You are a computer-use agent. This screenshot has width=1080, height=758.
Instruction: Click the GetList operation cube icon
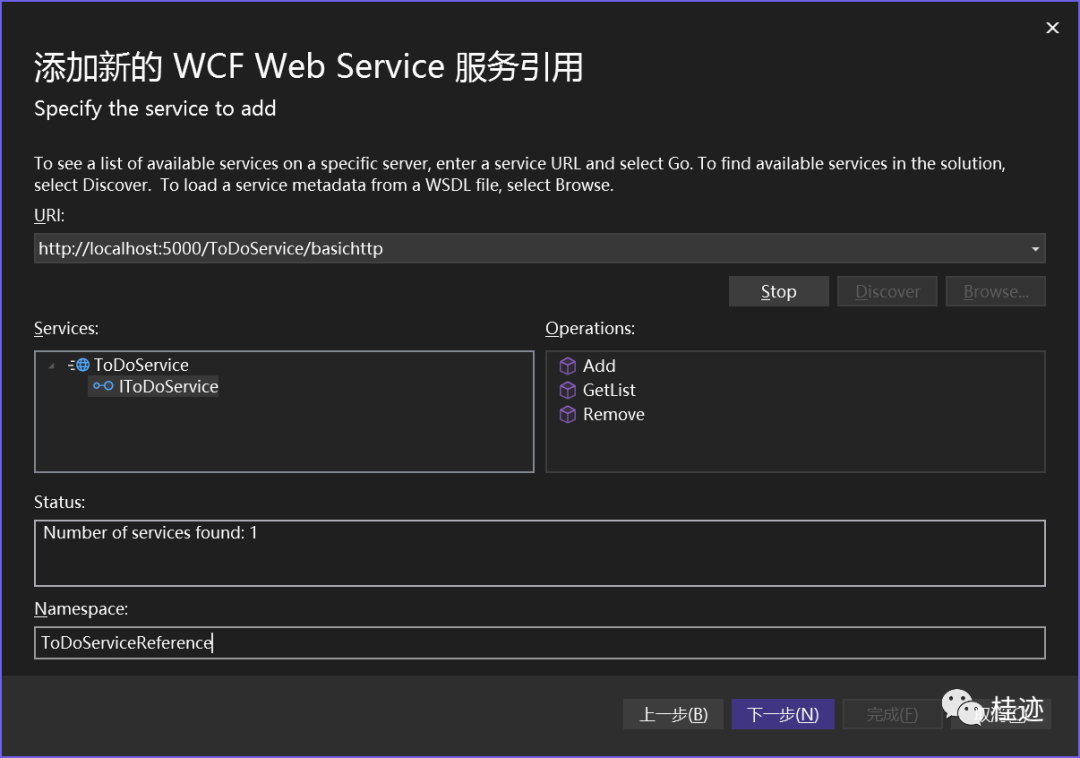coord(568,390)
